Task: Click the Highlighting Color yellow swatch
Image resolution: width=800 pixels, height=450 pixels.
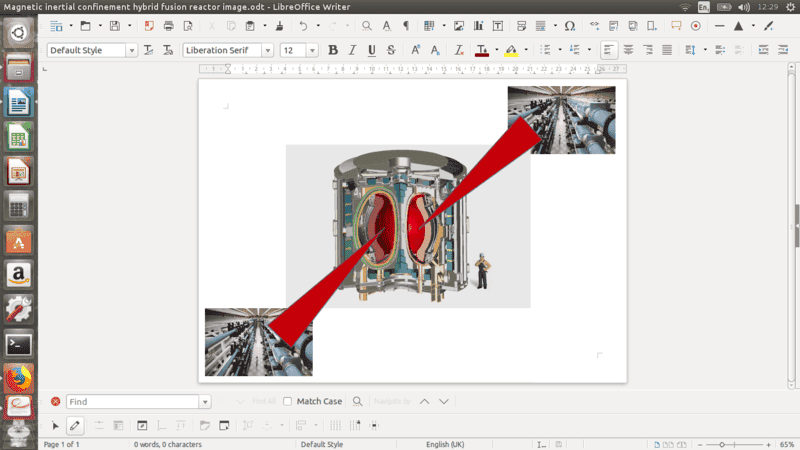Action: pyautogui.click(x=511, y=50)
